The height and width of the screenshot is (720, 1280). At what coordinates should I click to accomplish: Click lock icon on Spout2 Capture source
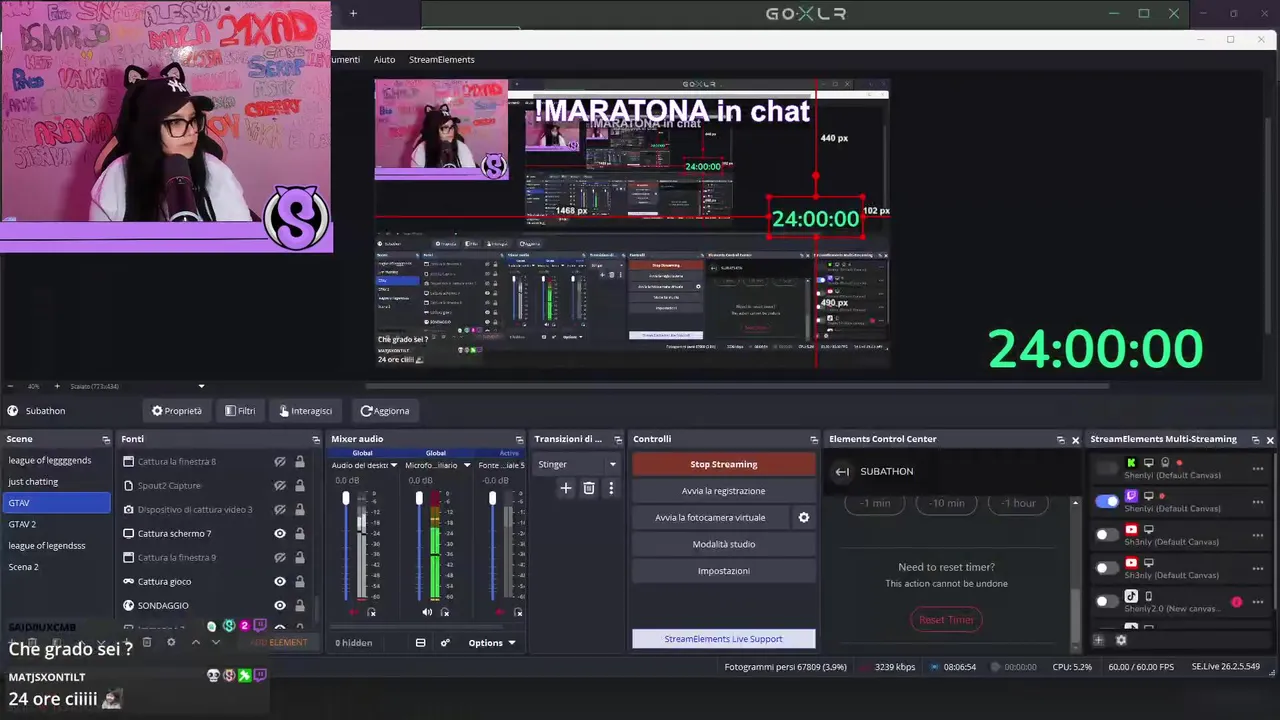[x=300, y=485]
